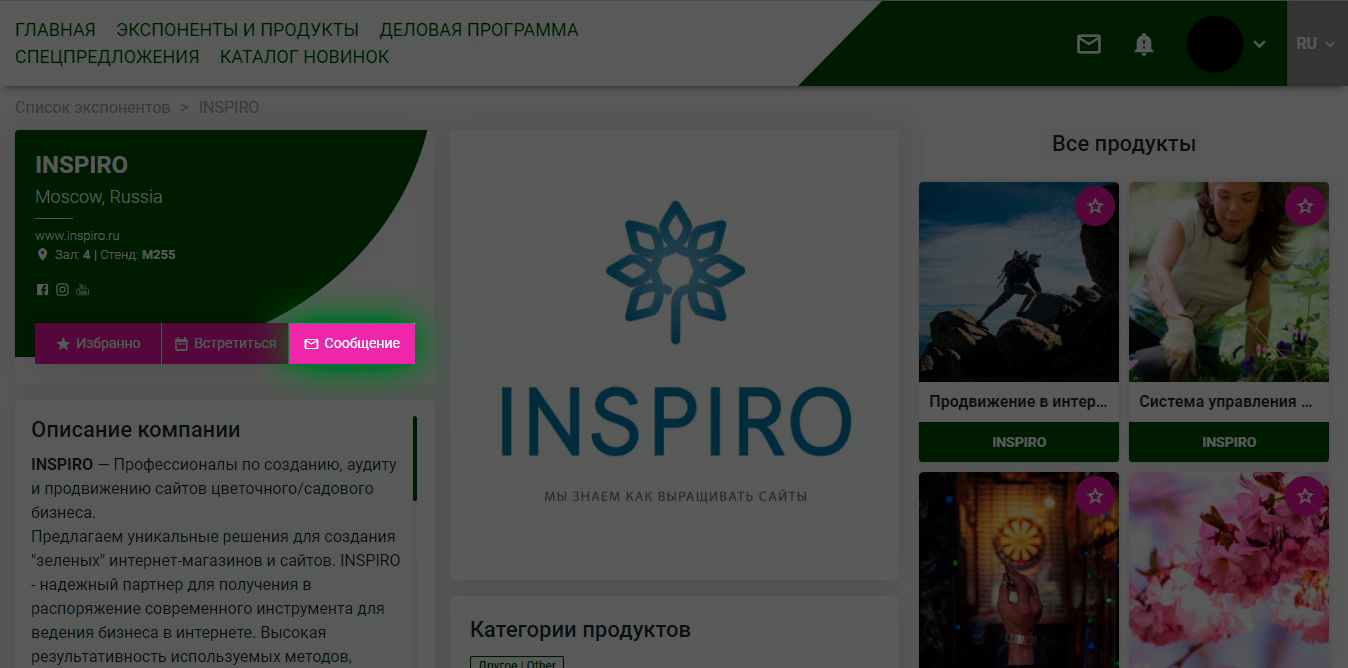Open the dartboard product thumbnail

point(1018,570)
